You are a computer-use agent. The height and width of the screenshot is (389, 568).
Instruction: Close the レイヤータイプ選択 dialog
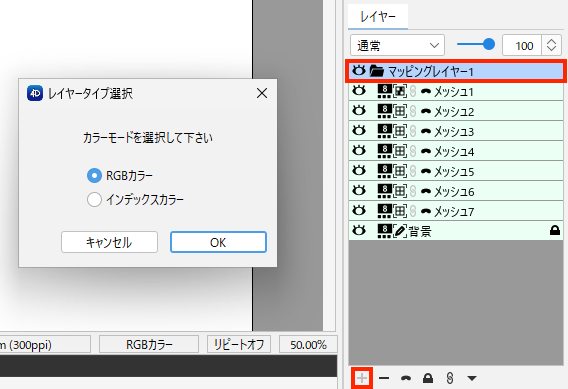click(262, 93)
